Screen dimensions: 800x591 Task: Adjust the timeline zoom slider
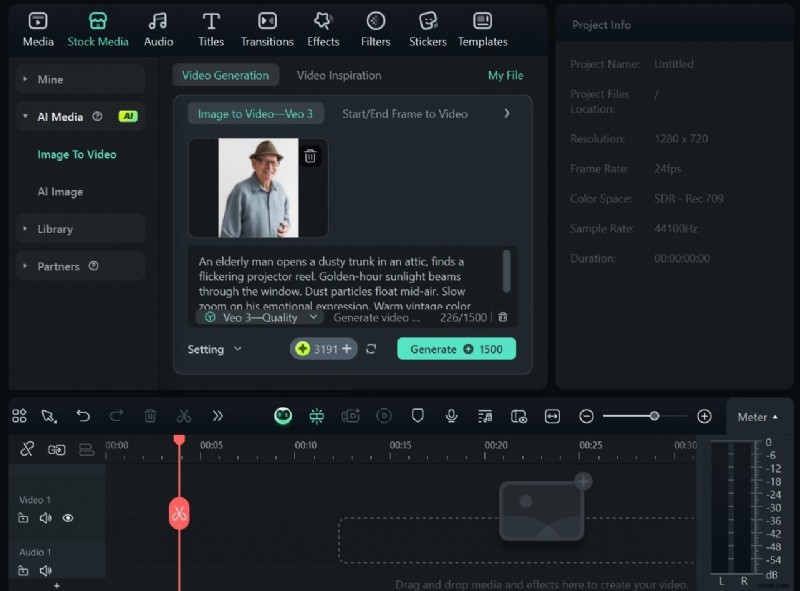655,416
